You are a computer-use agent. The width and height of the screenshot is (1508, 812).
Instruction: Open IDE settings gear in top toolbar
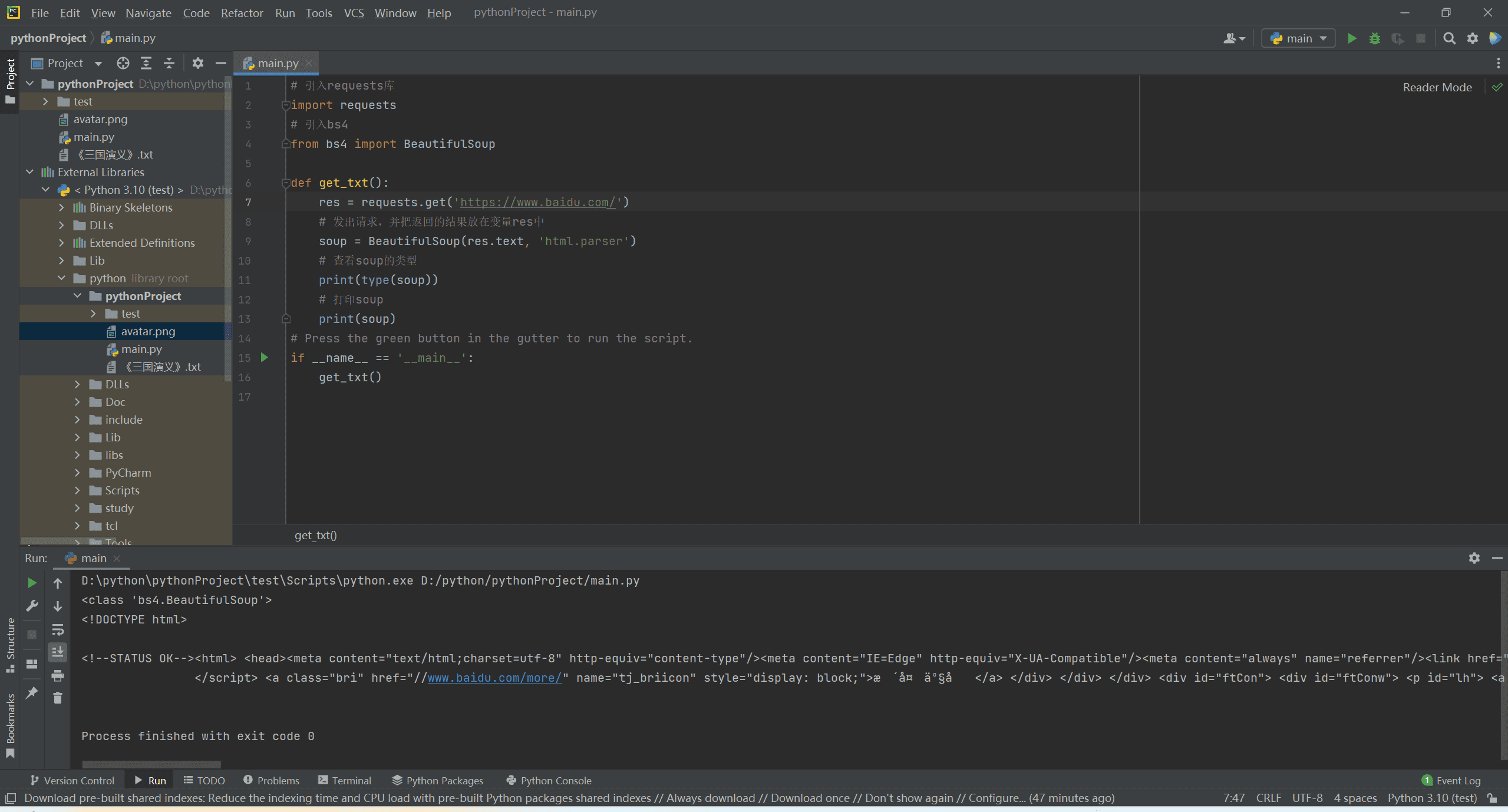pos(1472,38)
